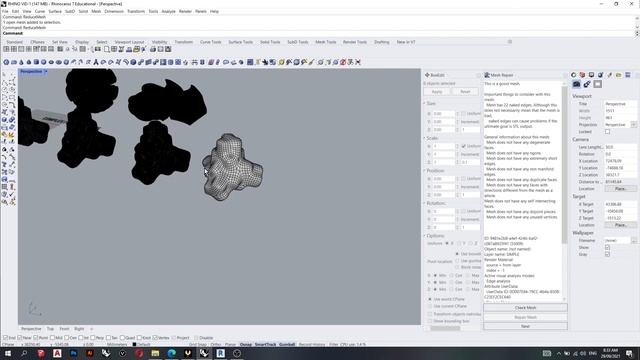
Task: Click Reset in the BoxEdit panel
Action: click(x=465, y=92)
